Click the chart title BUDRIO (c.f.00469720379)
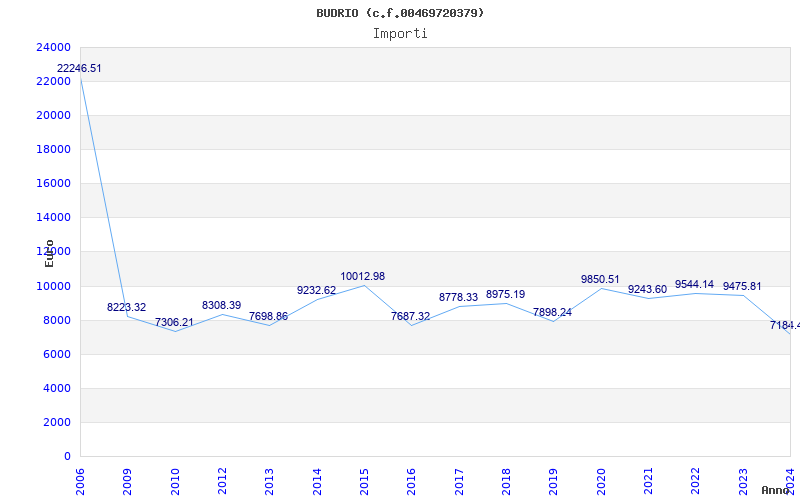 coord(400,13)
